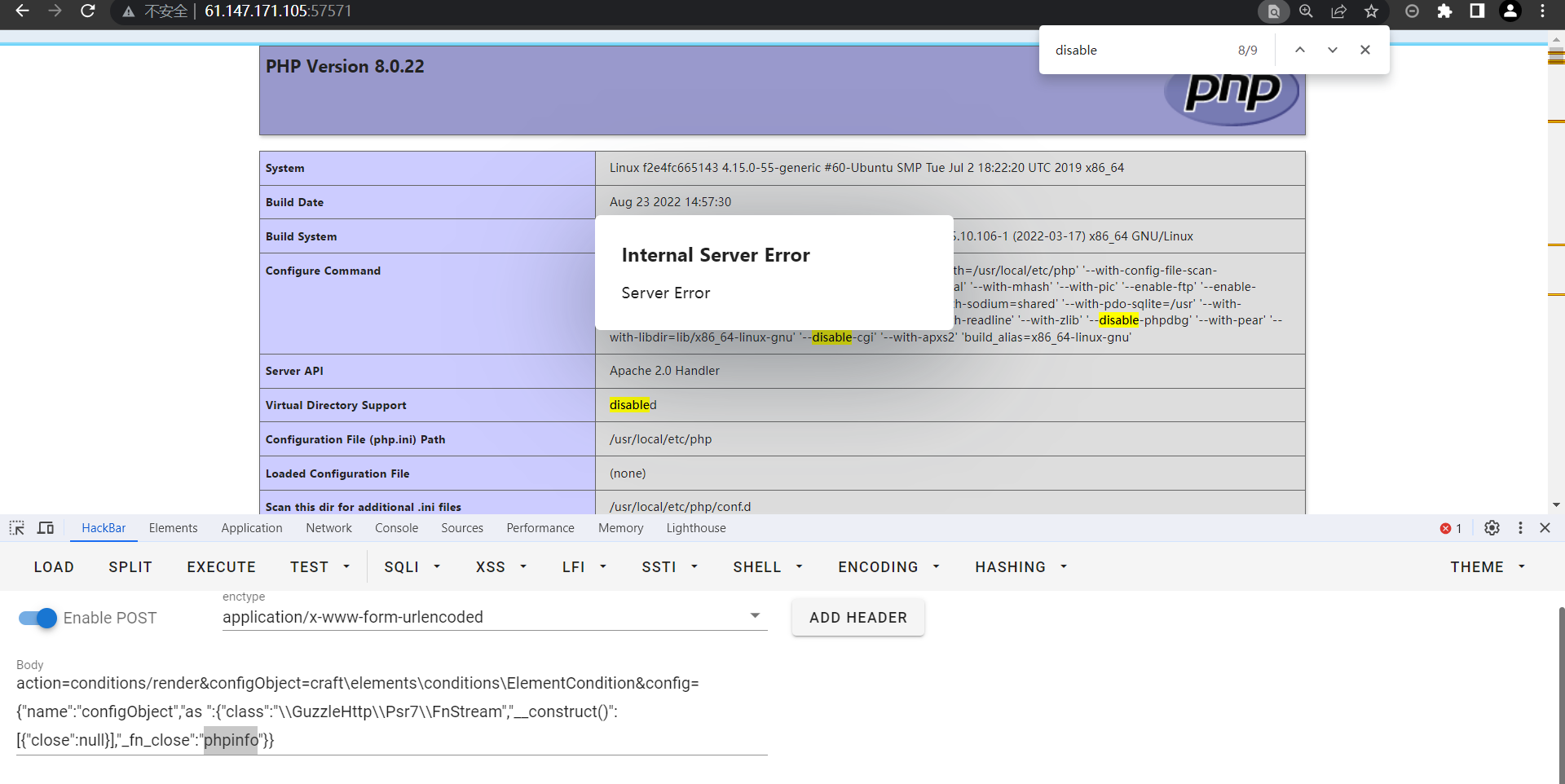This screenshot has height=784, width=1565.
Task: Click the ADD HEADER button
Action: (x=858, y=618)
